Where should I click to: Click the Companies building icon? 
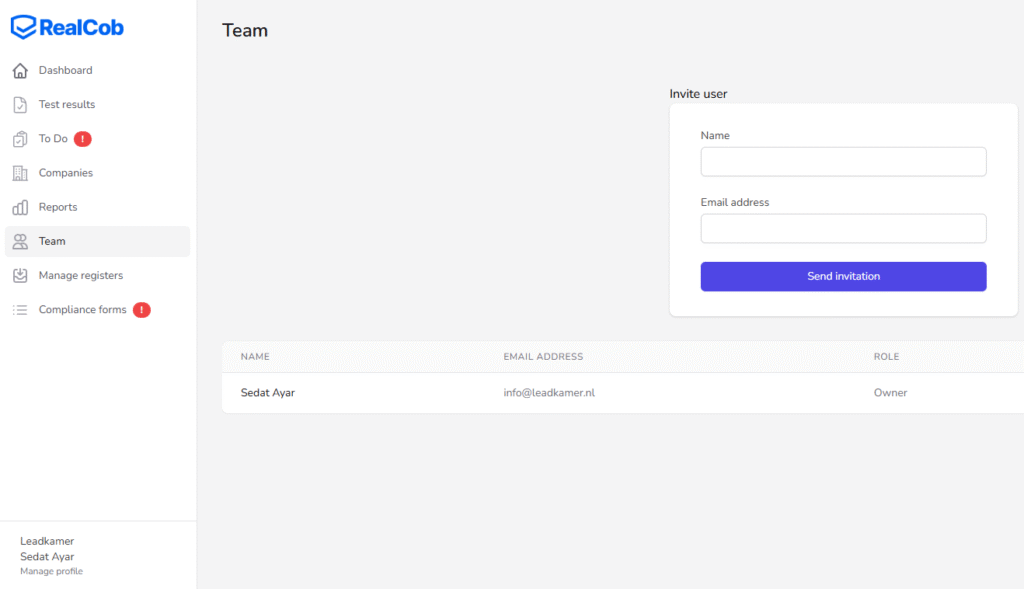(20, 173)
